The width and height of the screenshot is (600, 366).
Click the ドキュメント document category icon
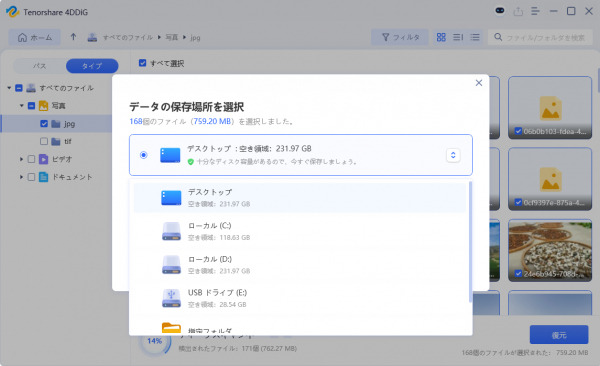tap(44, 177)
